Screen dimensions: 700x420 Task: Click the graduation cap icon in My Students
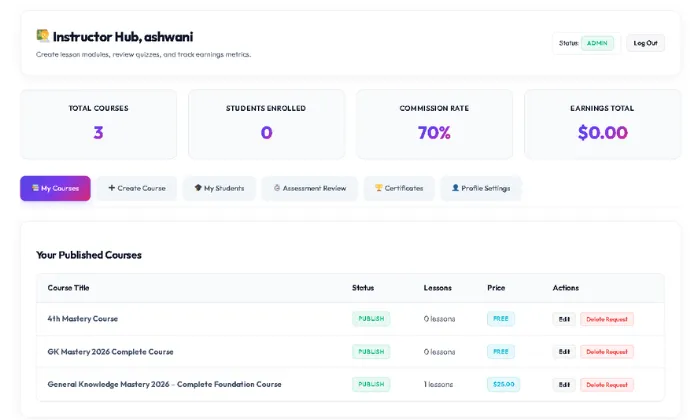[198, 188]
